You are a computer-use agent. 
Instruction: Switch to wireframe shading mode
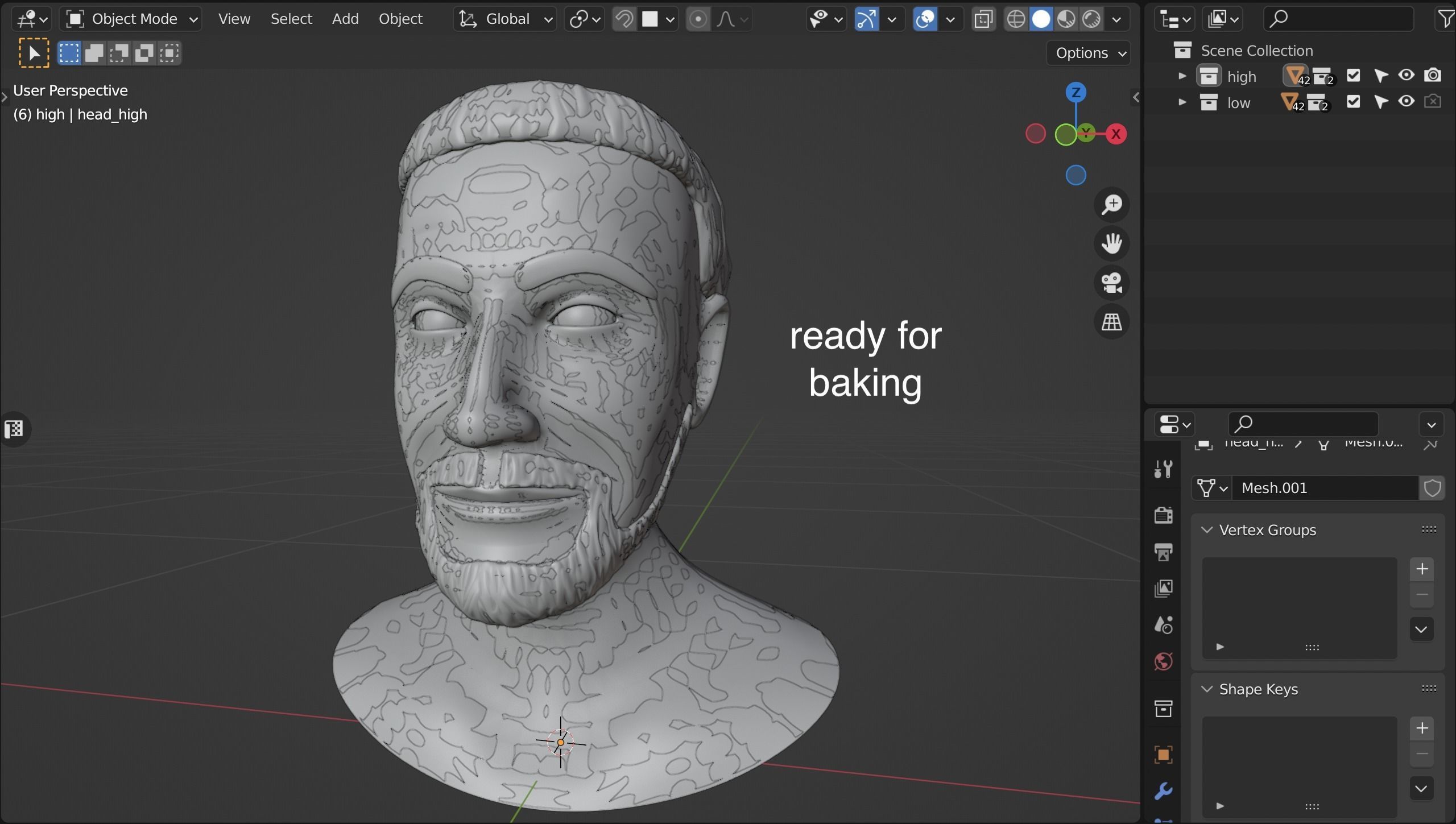[1016, 19]
